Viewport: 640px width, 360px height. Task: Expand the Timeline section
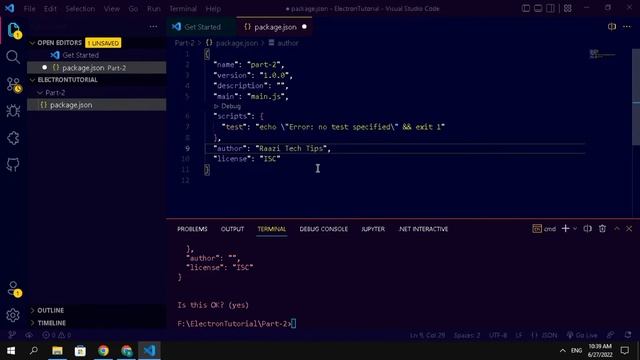click(51, 322)
